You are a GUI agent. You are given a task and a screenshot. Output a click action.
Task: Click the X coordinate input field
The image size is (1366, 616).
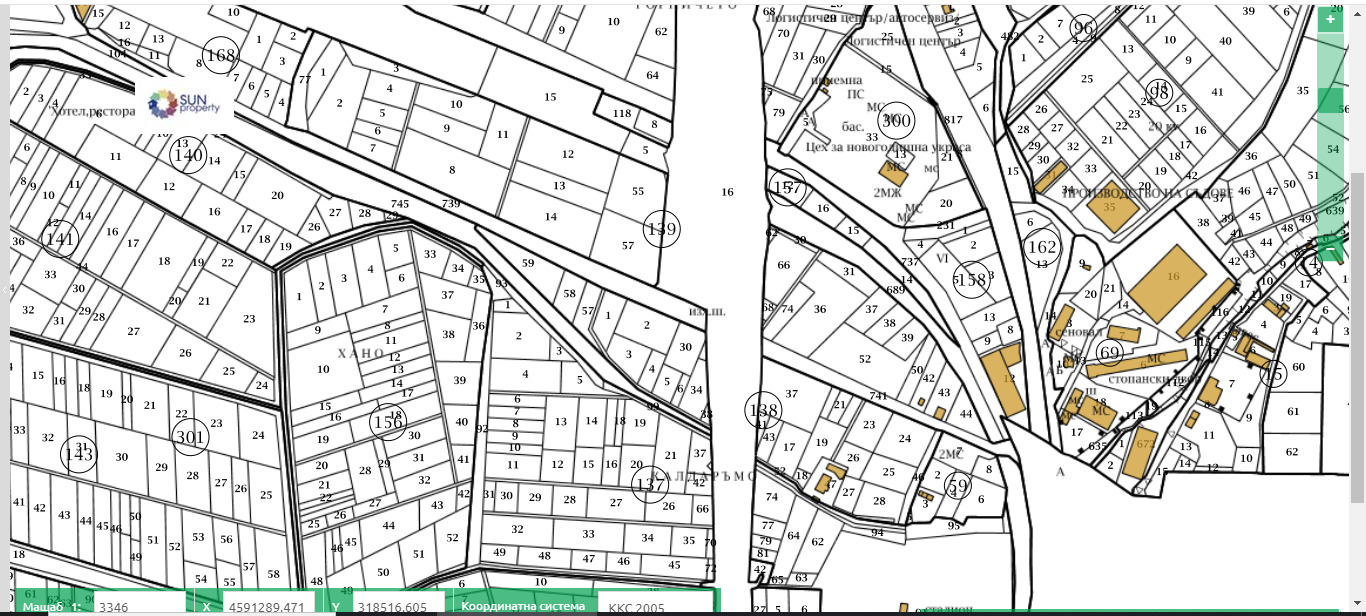click(x=266, y=606)
